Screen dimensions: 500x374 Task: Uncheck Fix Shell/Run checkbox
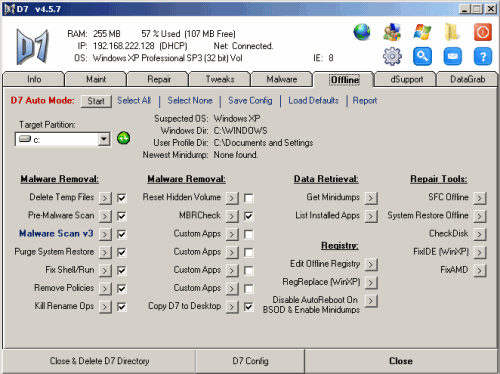(x=122, y=270)
